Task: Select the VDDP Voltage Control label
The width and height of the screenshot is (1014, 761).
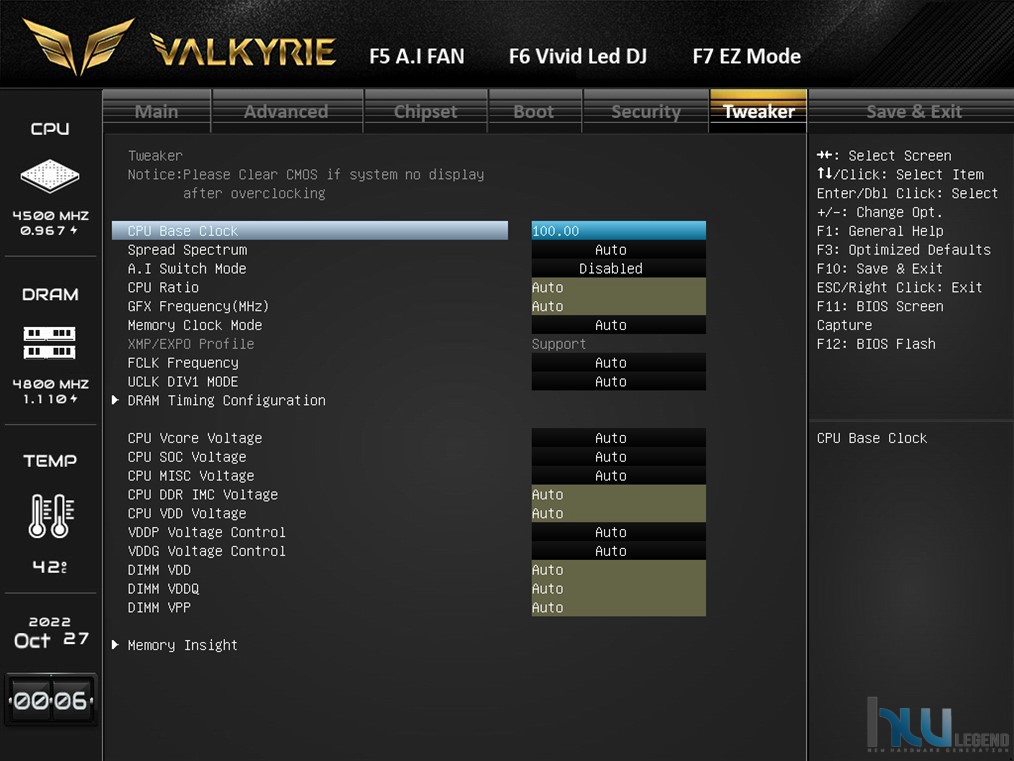Action: pos(206,531)
